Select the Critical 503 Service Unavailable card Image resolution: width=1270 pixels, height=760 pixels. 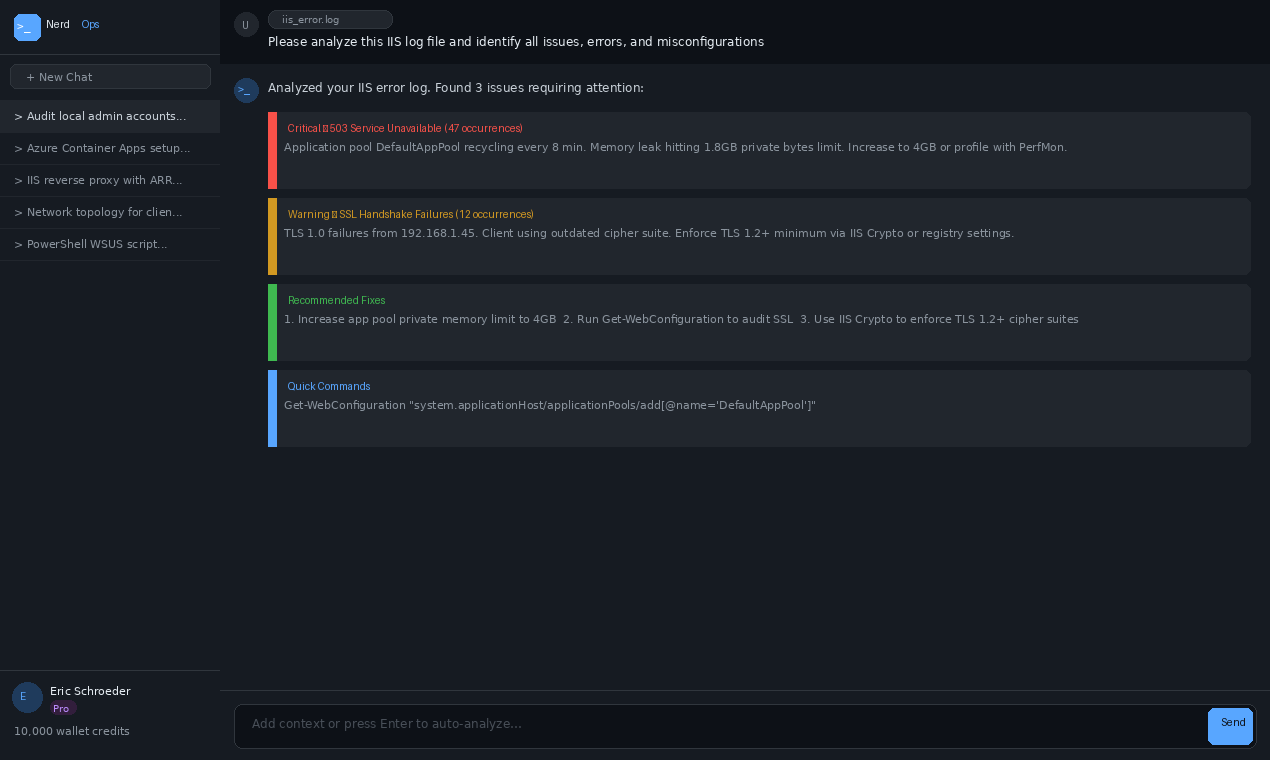pyautogui.click(x=760, y=150)
